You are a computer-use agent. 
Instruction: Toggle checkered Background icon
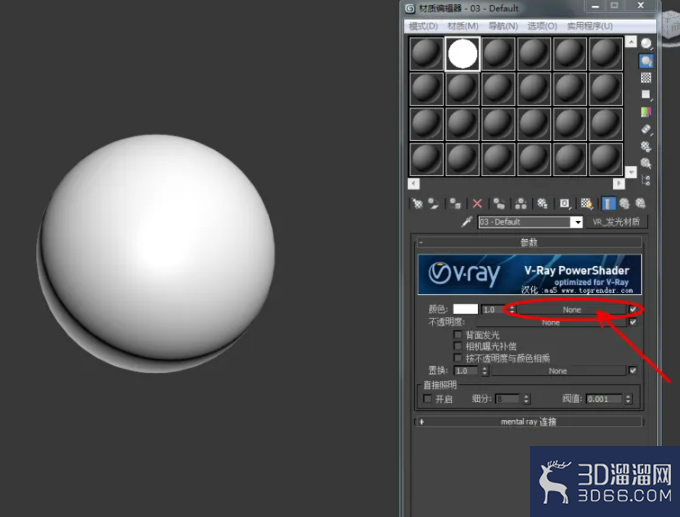(x=646, y=78)
